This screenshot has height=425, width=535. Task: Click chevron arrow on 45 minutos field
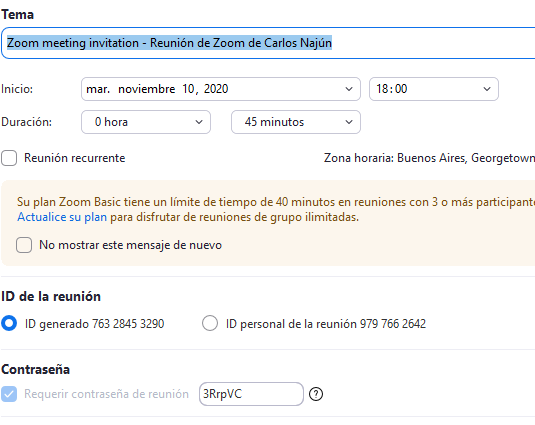click(349, 122)
